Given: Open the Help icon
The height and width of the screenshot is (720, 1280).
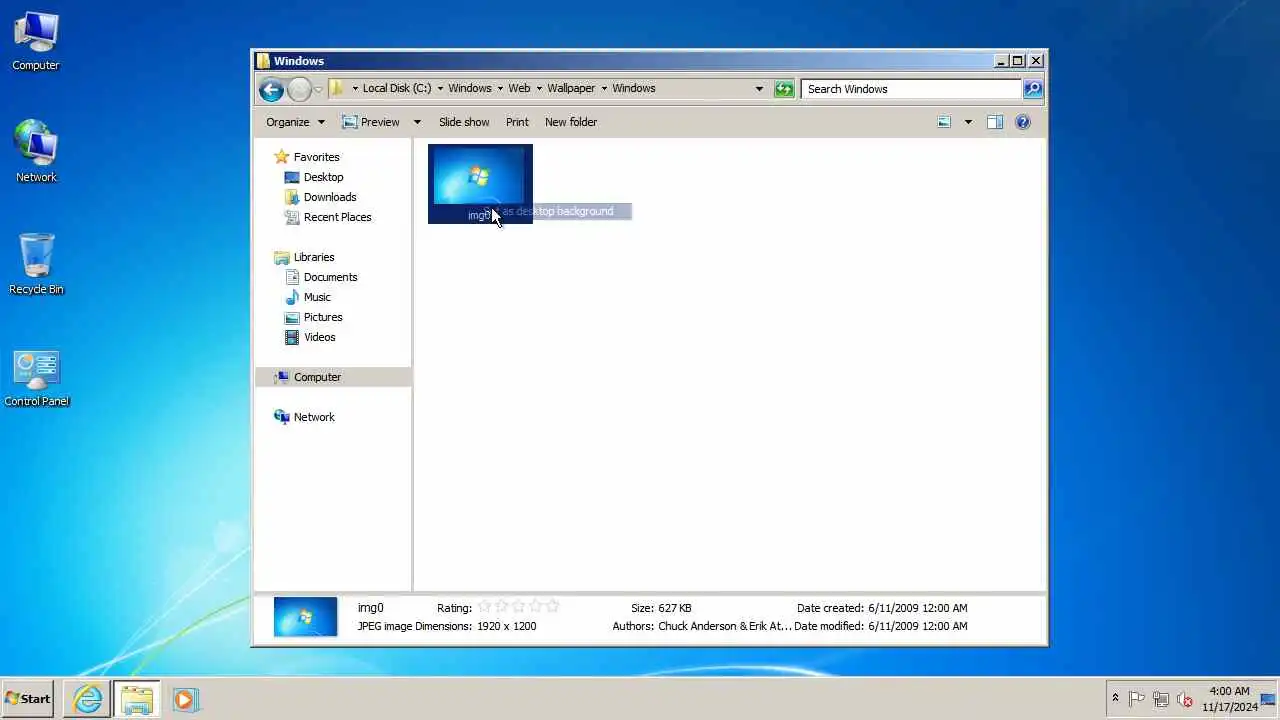Looking at the screenshot, I should point(1022,122).
